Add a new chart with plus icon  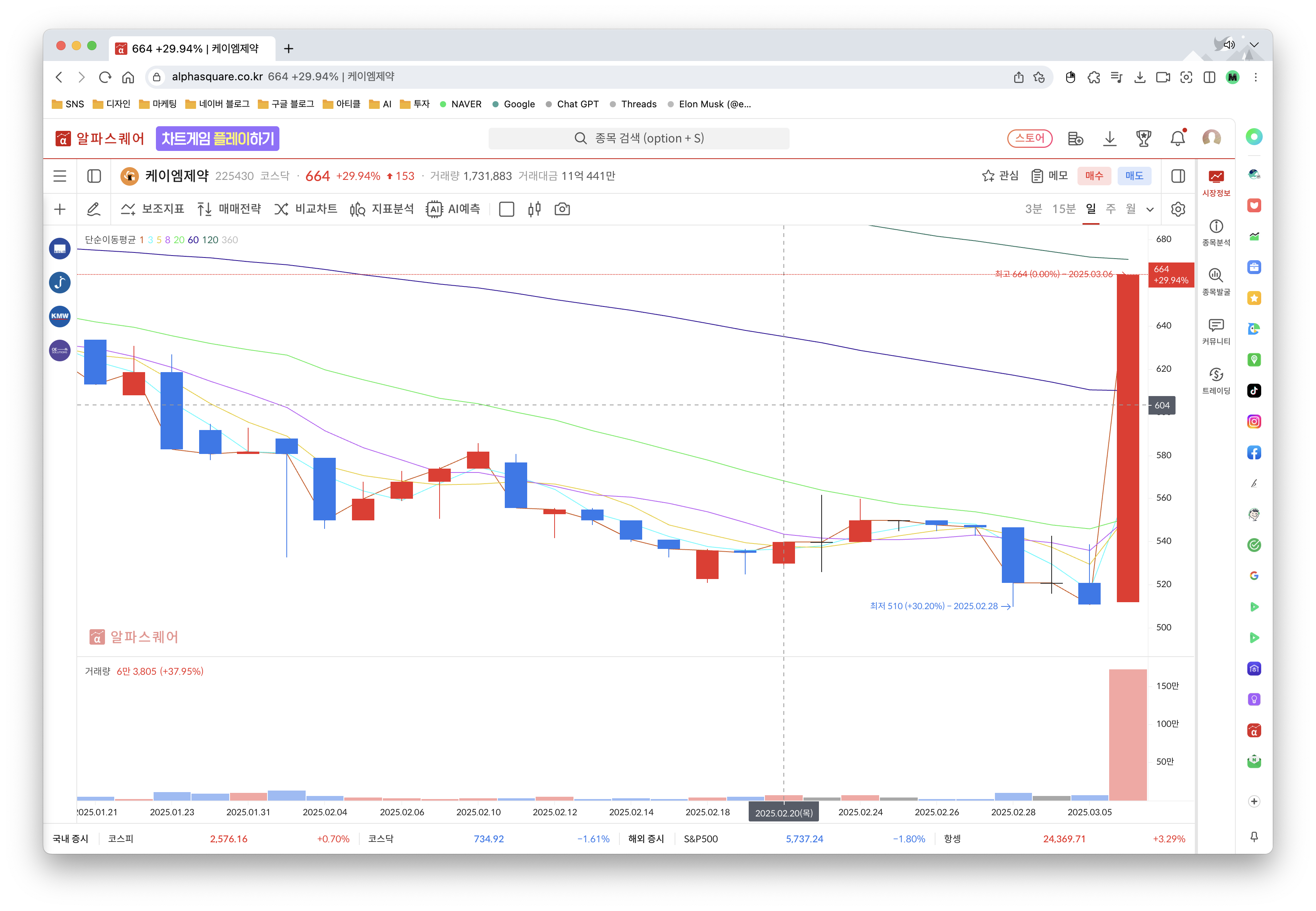pos(60,210)
